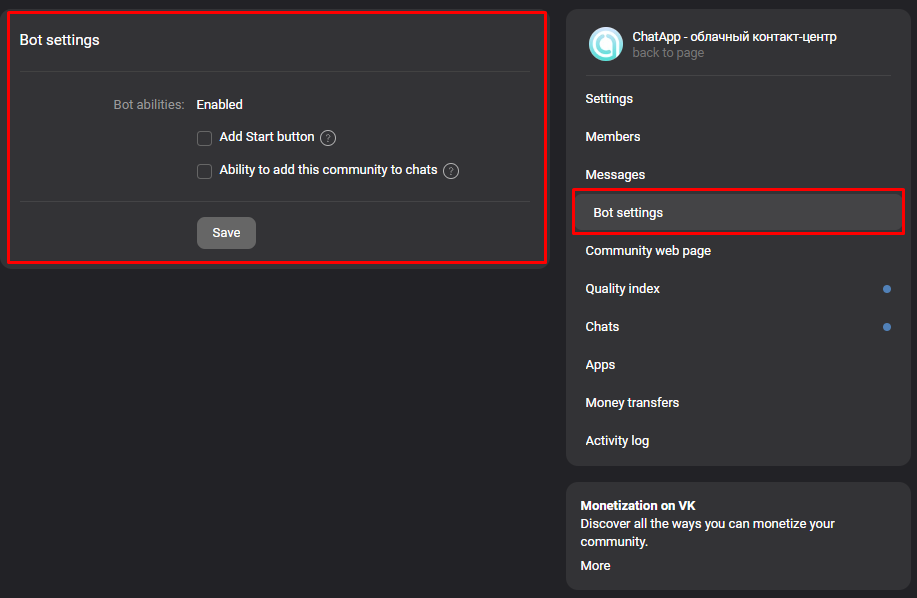Open help icon for adding community to chats
This screenshot has width=917, height=598.
pyautogui.click(x=451, y=171)
